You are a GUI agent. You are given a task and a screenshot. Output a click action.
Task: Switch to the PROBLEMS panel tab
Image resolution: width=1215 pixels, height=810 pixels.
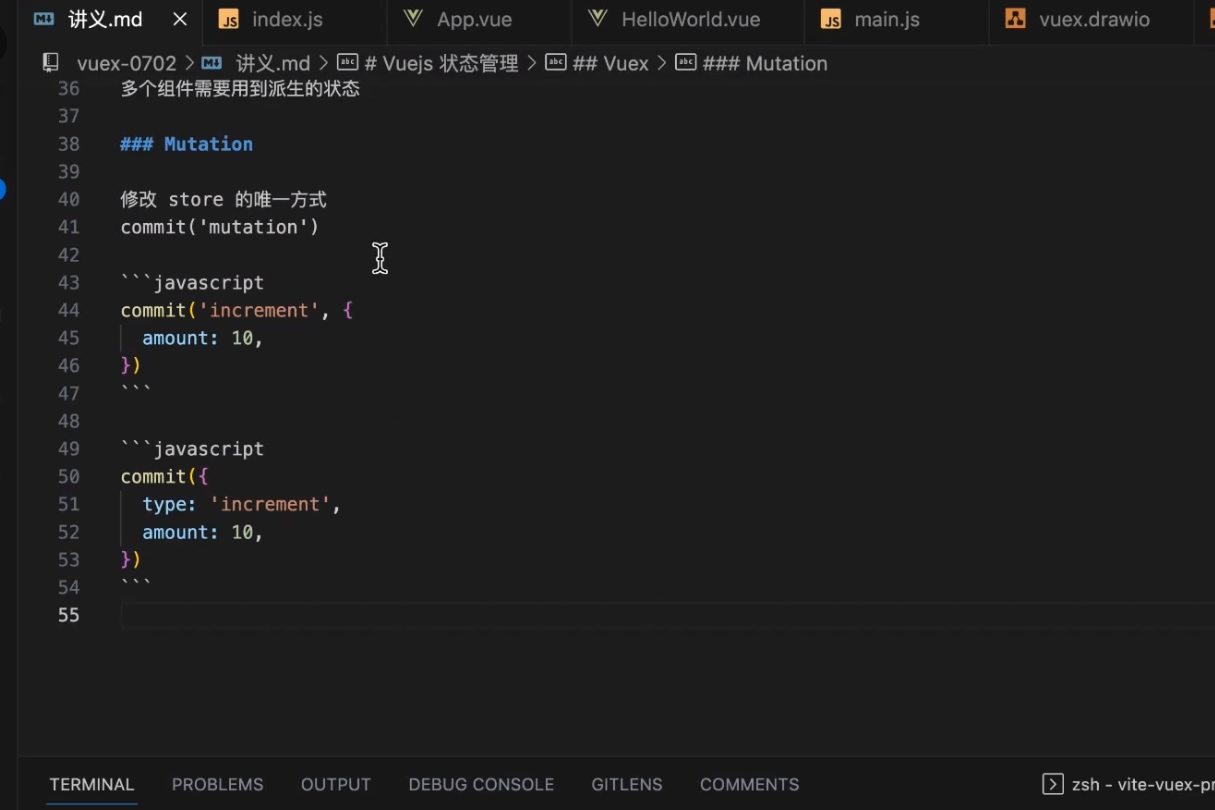(217, 784)
